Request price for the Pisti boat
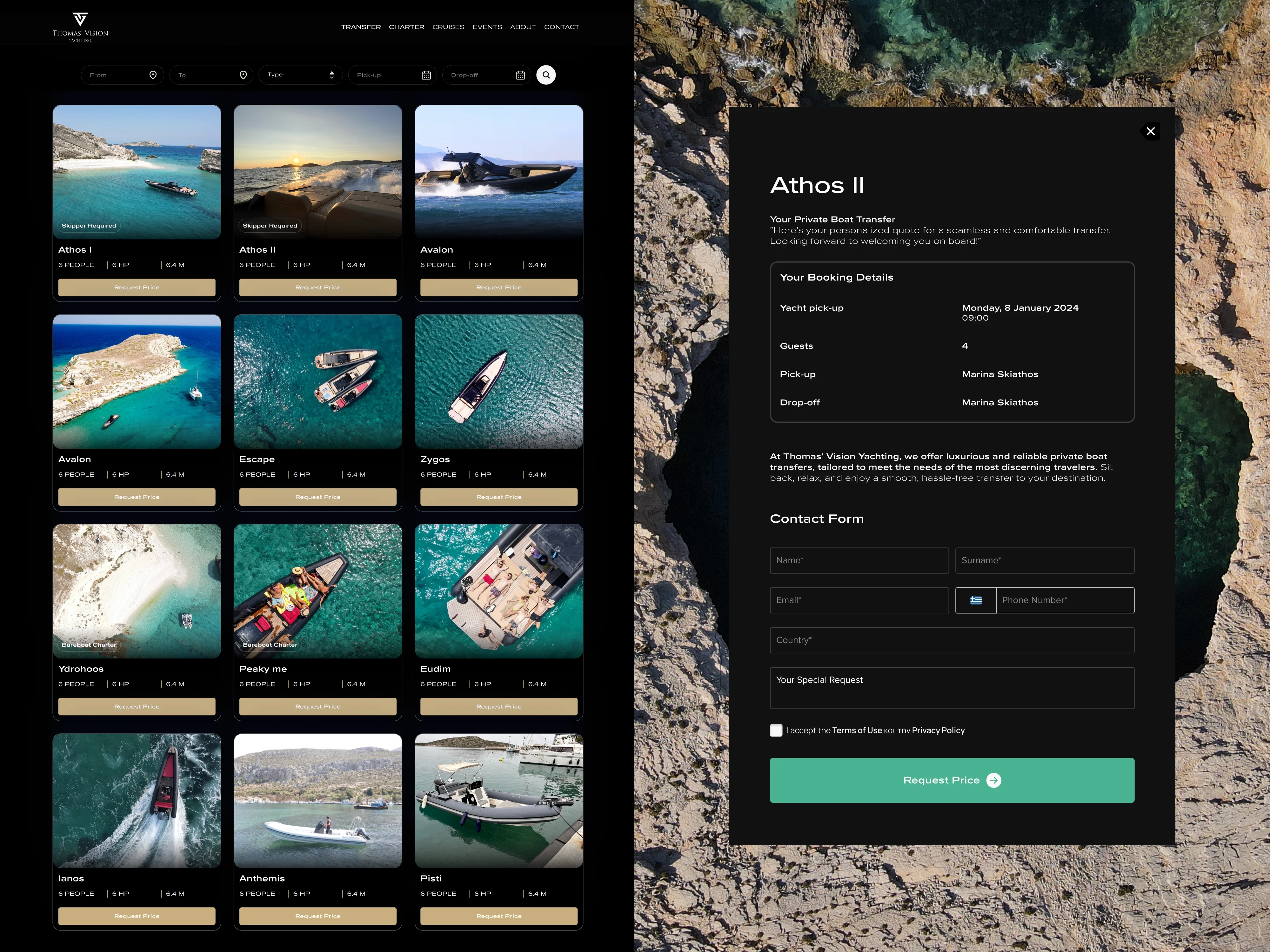This screenshot has height=952, width=1270. coord(498,916)
